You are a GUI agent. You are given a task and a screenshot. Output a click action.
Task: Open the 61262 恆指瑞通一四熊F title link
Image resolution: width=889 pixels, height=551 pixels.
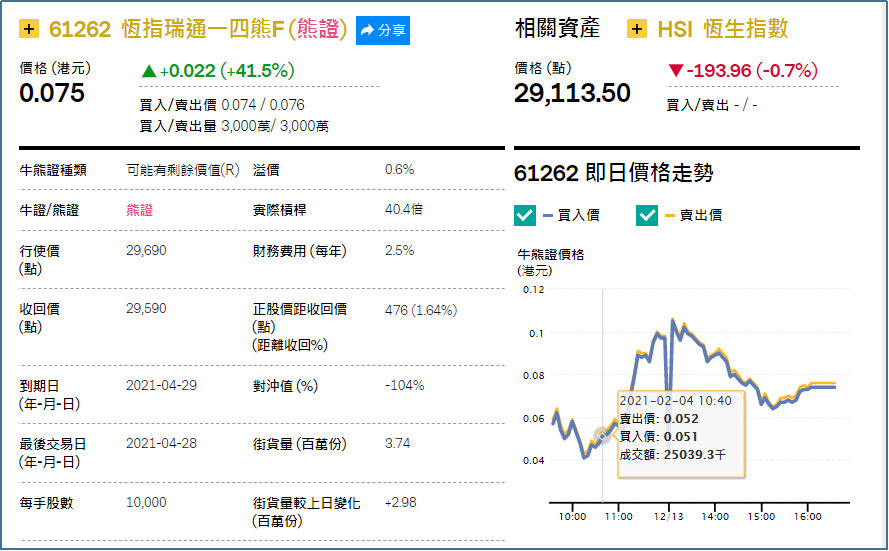point(197,29)
